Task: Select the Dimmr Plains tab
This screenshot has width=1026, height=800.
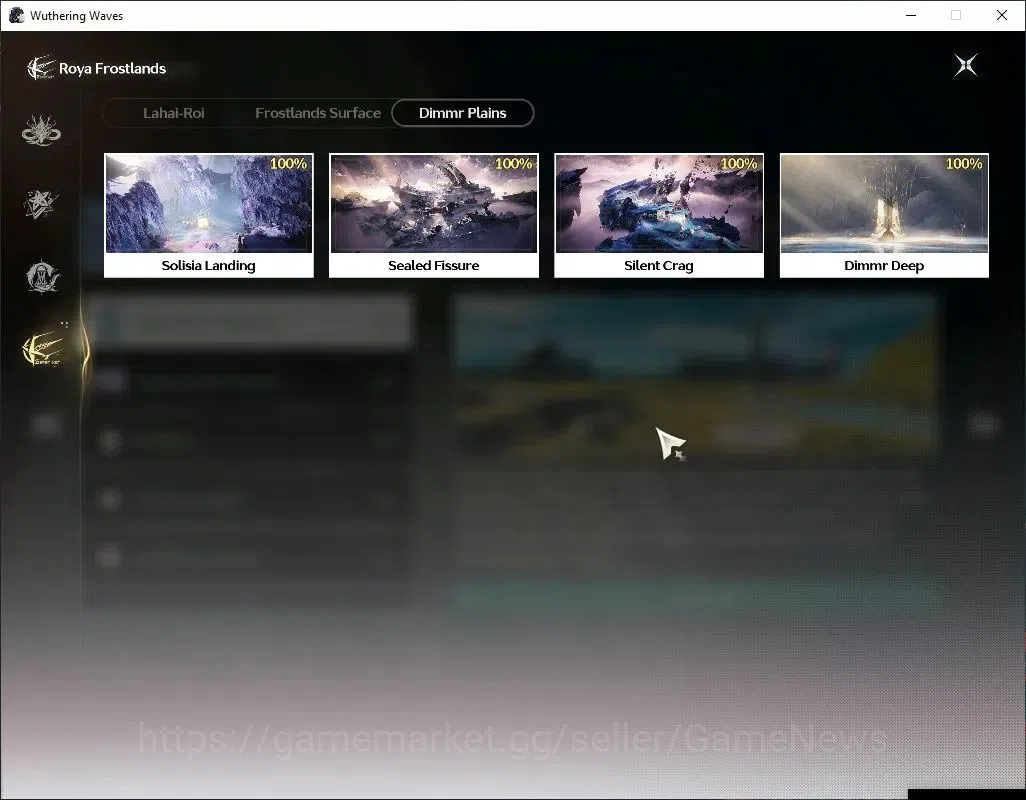Action: [463, 113]
